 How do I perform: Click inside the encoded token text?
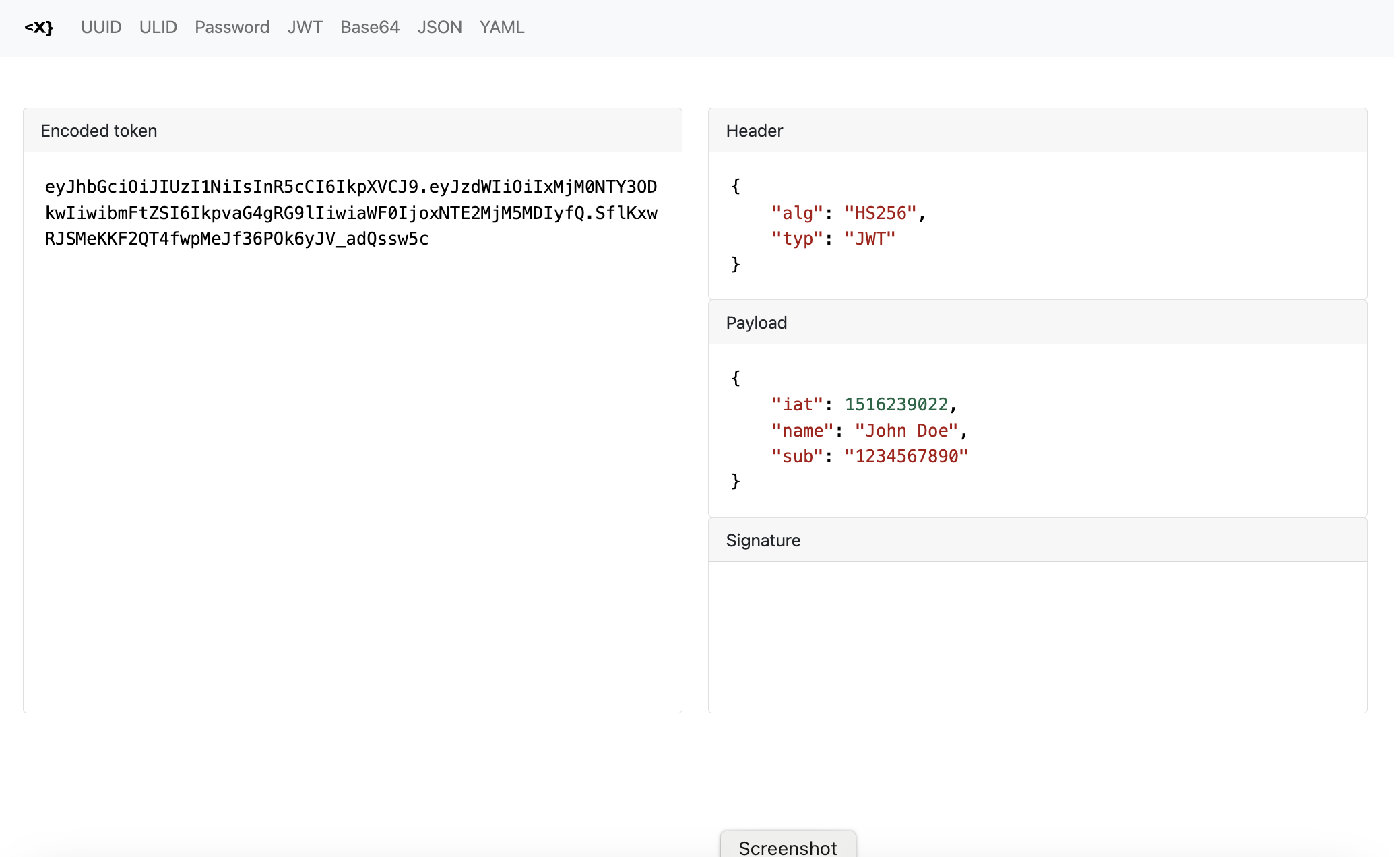pos(350,213)
